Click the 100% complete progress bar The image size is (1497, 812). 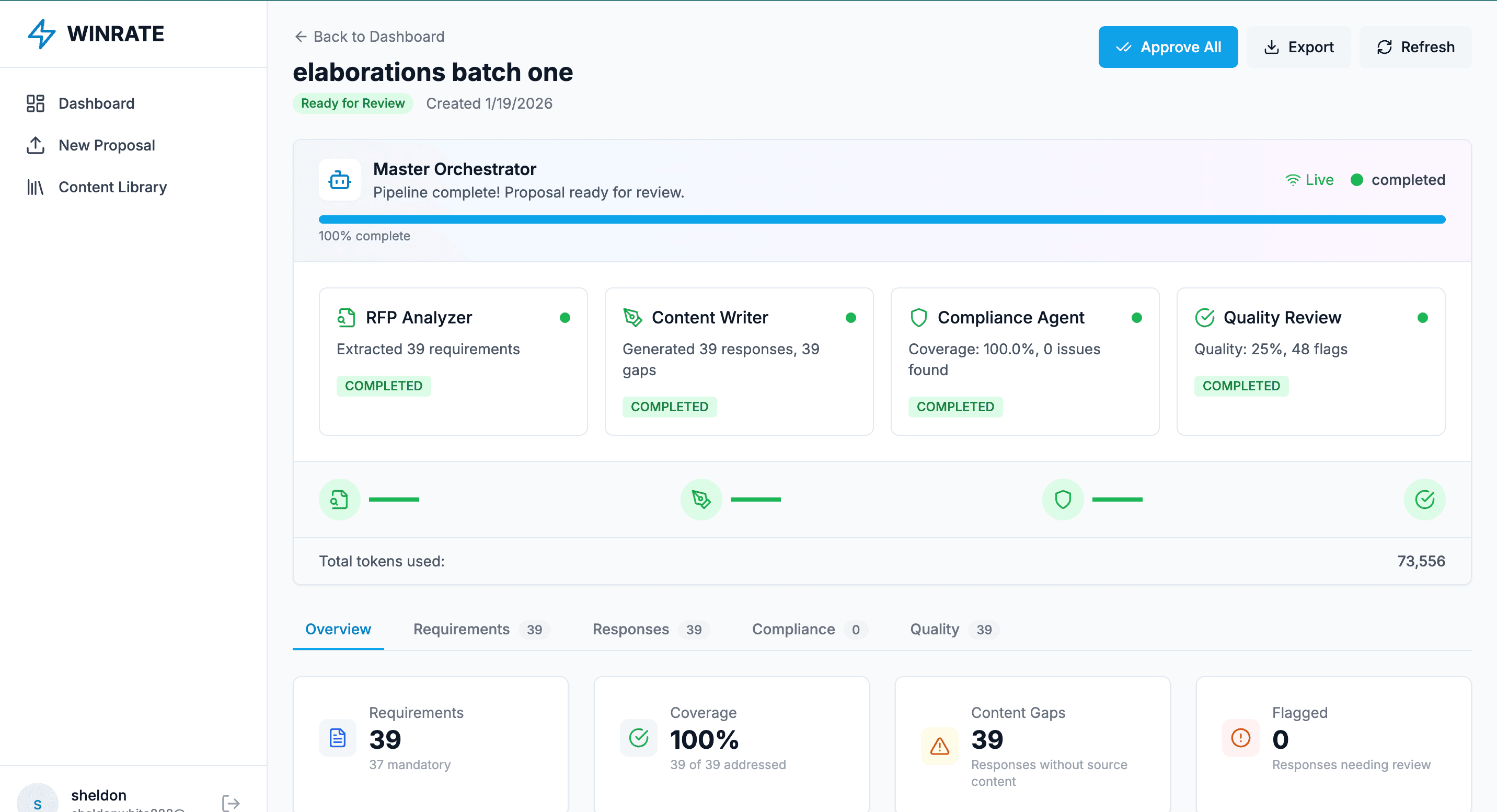(882, 219)
